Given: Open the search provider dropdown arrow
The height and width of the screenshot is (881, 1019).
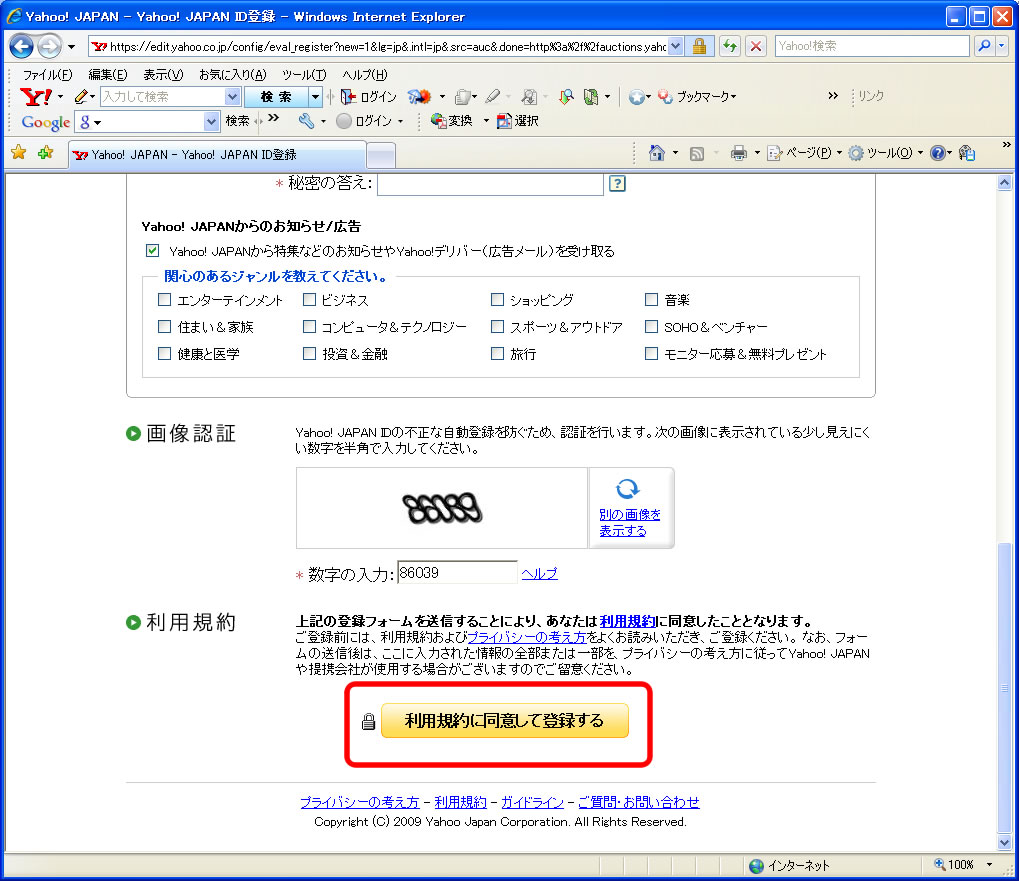Looking at the screenshot, I should pyautogui.click(x=1001, y=46).
